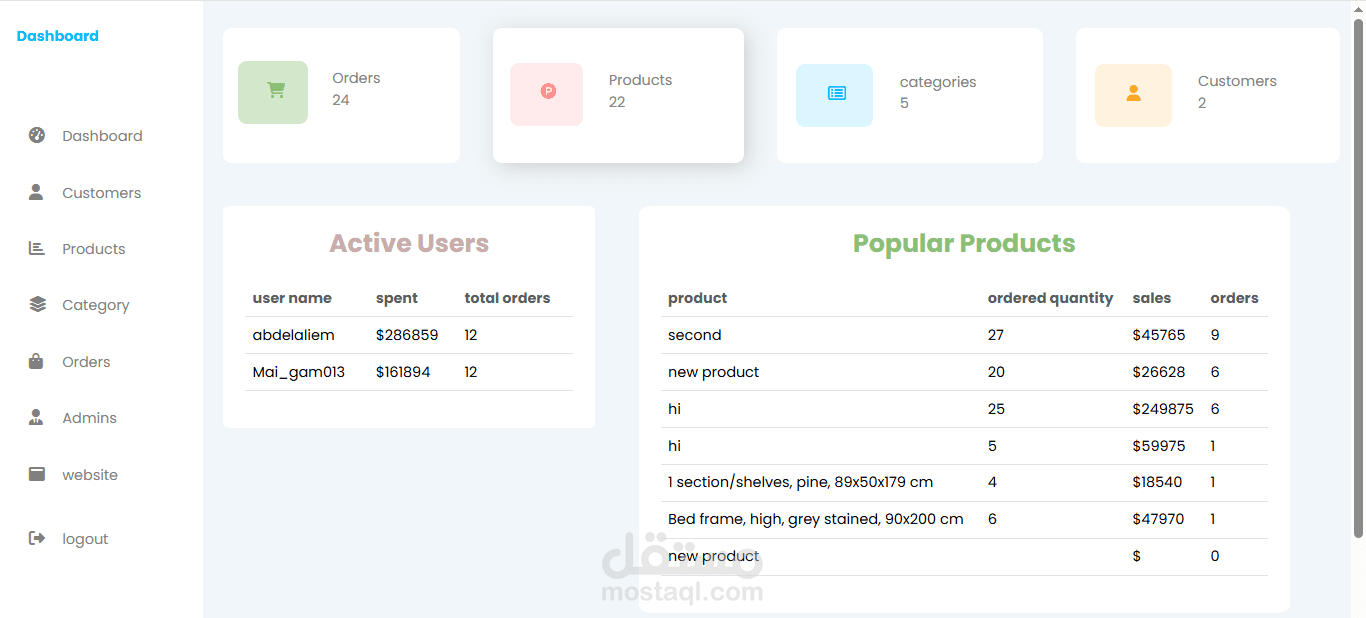1366x618 pixels.
Task: Open the Products sidebar menu entry
Action: [x=93, y=249]
